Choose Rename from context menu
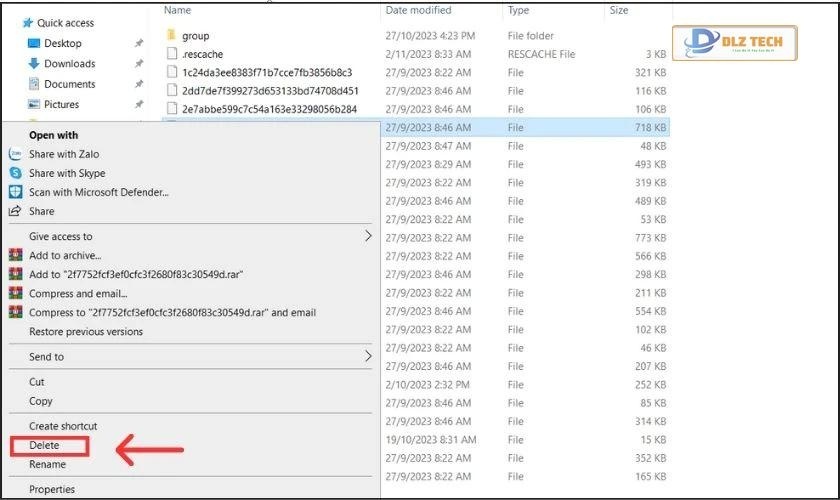This screenshot has height=500, width=840. 47,464
